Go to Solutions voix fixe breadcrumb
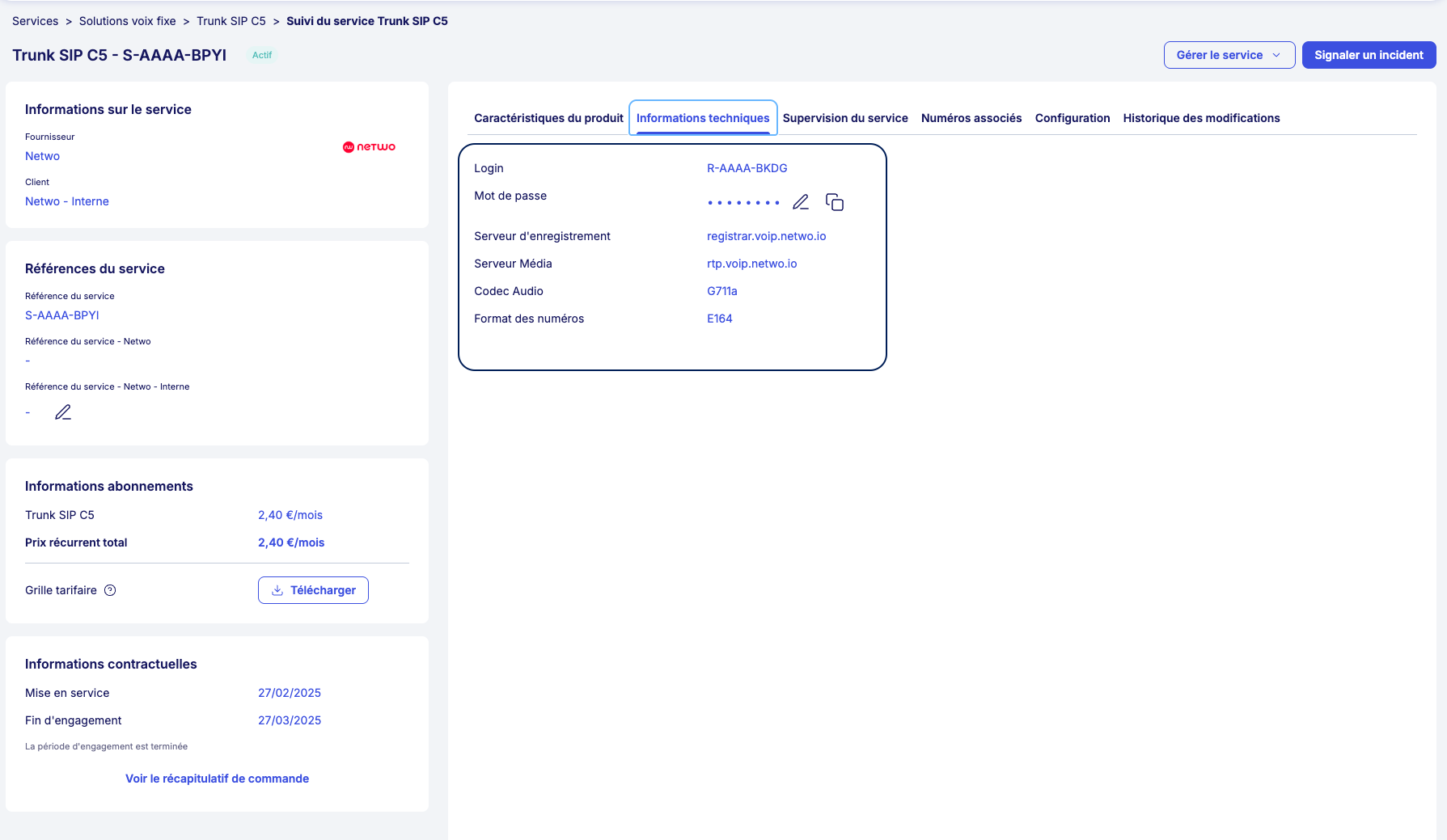This screenshot has height=840, width=1447. pos(127,21)
